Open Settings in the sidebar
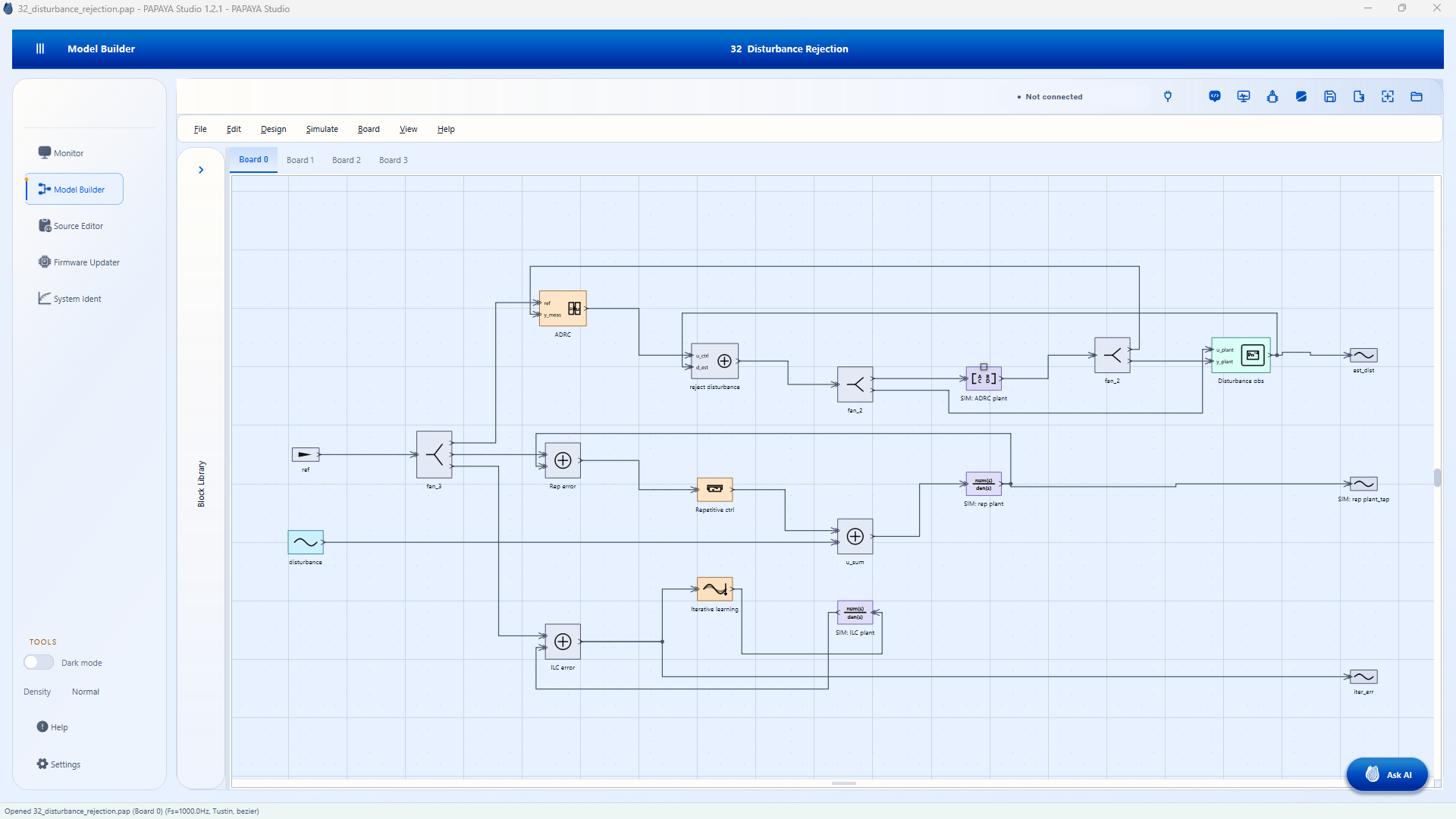 (x=58, y=764)
